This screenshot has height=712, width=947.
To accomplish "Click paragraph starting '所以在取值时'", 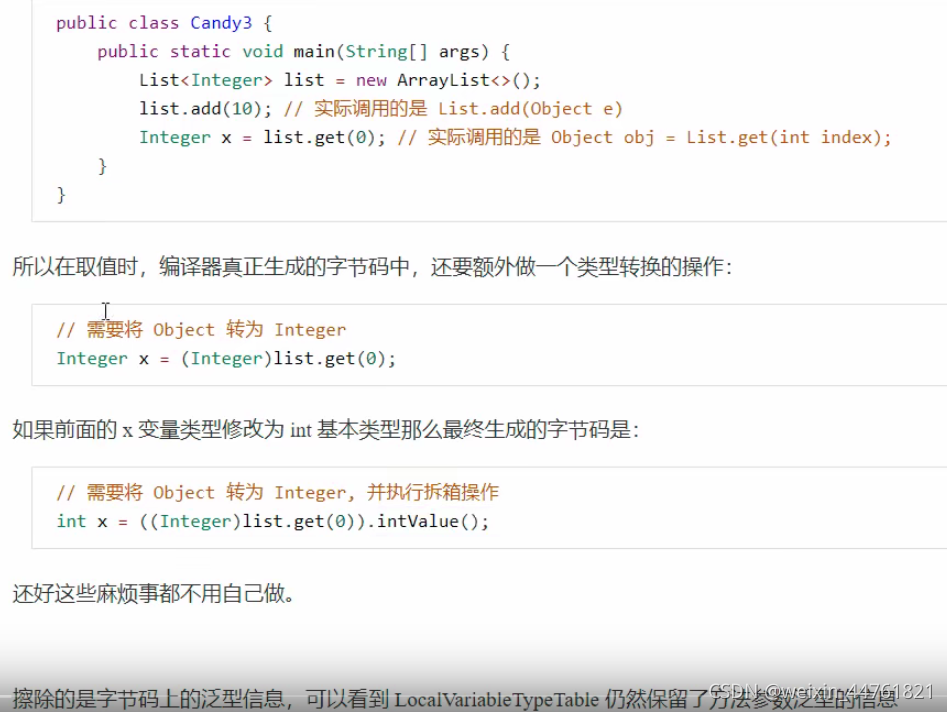I will point(372,266).
